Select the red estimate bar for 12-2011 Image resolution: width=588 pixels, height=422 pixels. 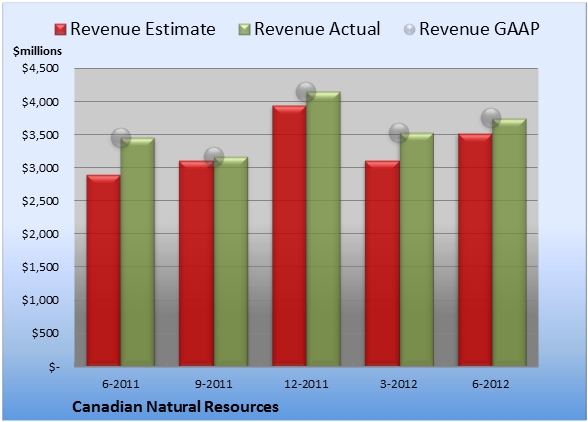coord(289,236)
